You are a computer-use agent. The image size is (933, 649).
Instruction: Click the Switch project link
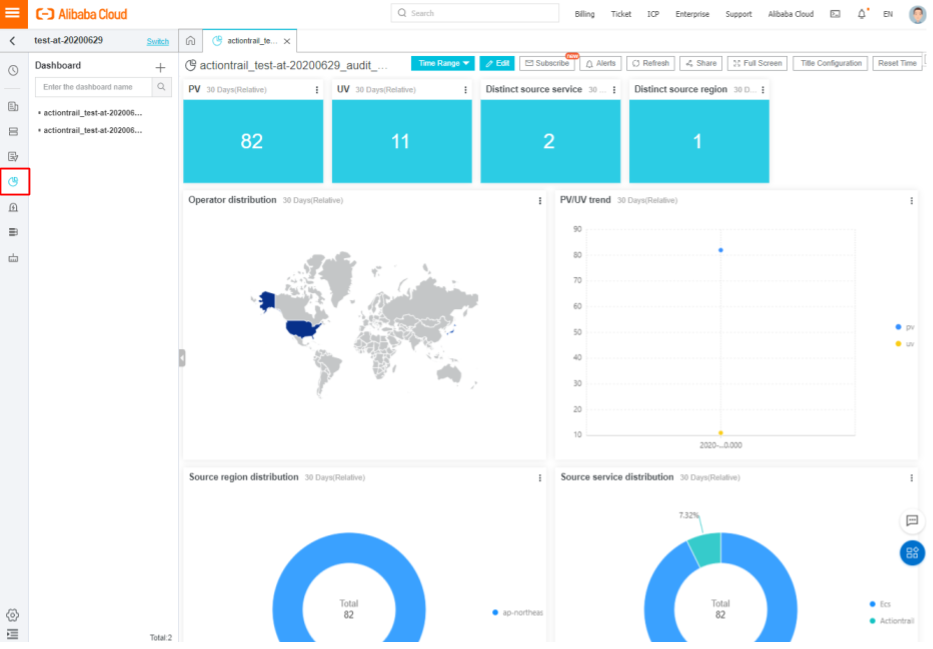coord(158,41)
